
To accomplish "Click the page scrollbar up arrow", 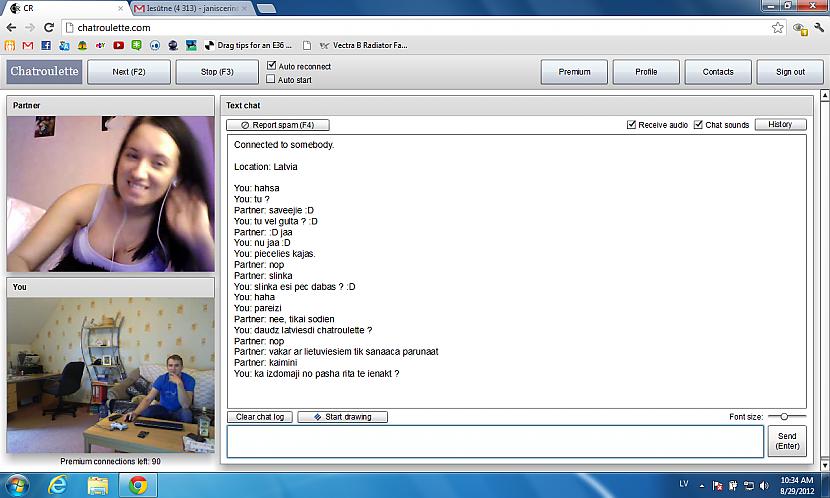I will pos(824,95).
